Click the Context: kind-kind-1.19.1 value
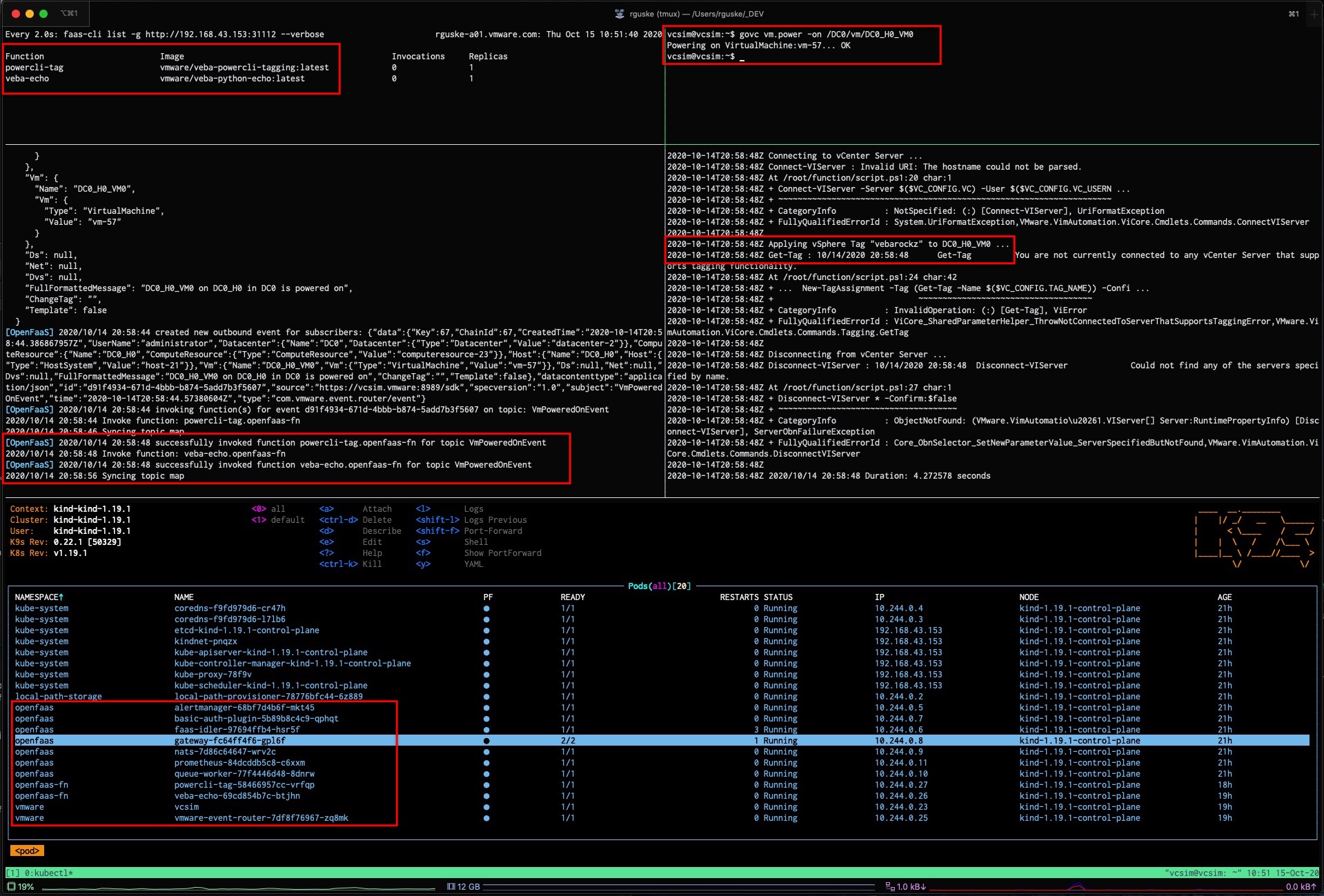1324x896 pixels. coord(92,509)
